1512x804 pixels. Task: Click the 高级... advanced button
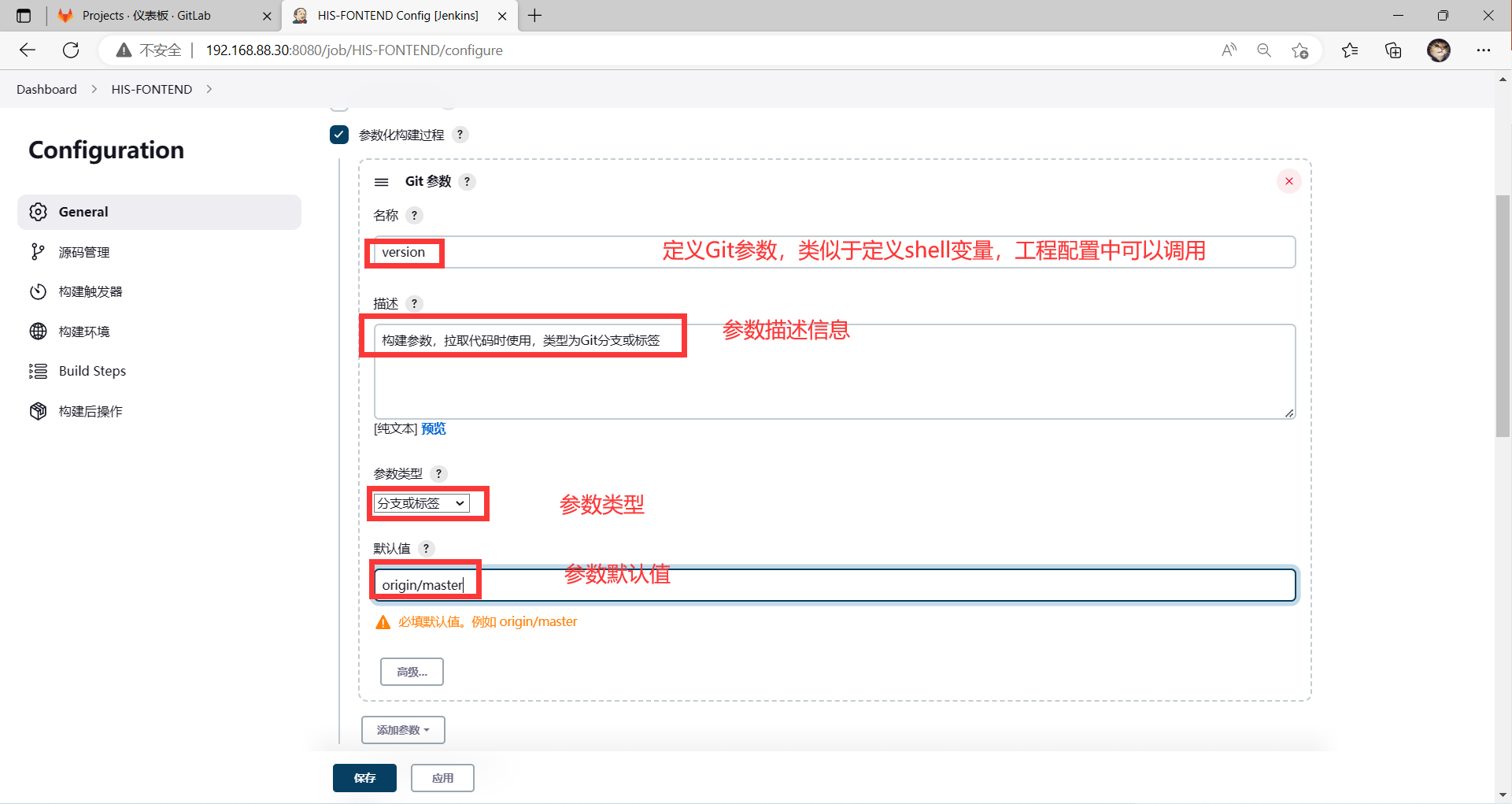coord(412,672)
